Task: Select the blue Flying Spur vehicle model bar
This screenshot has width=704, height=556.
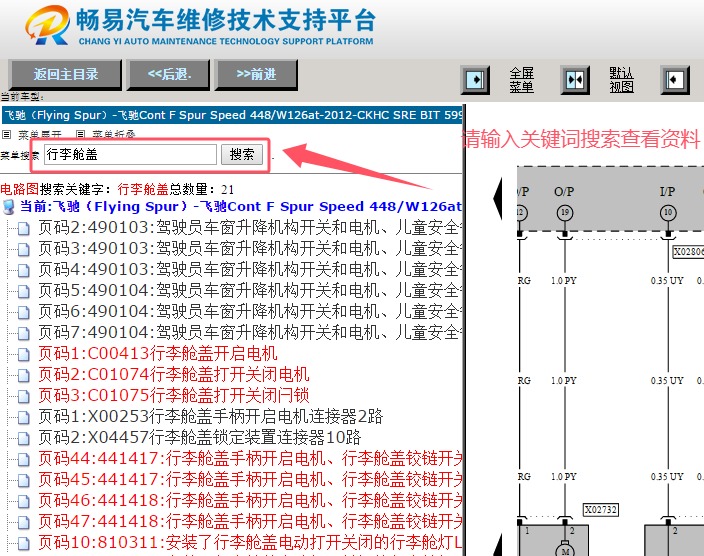Action: 232,115
